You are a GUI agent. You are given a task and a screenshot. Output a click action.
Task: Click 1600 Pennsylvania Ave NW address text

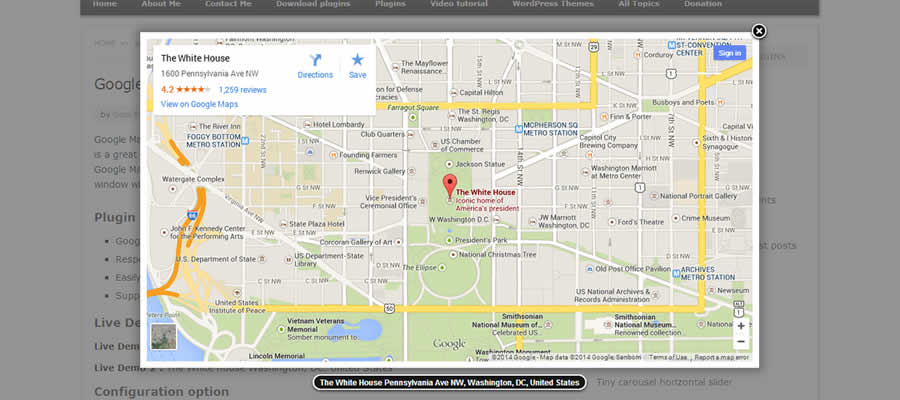tap(210, 73)
